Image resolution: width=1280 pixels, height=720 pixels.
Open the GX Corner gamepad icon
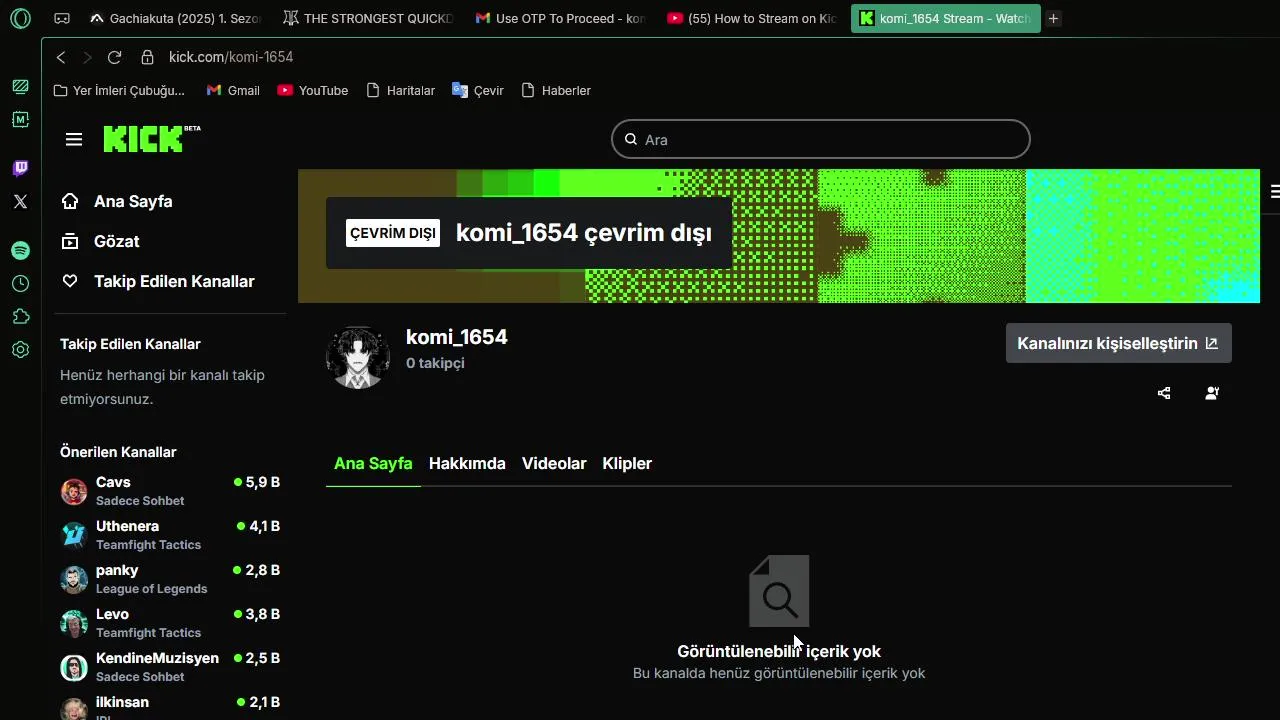[61, 18]
